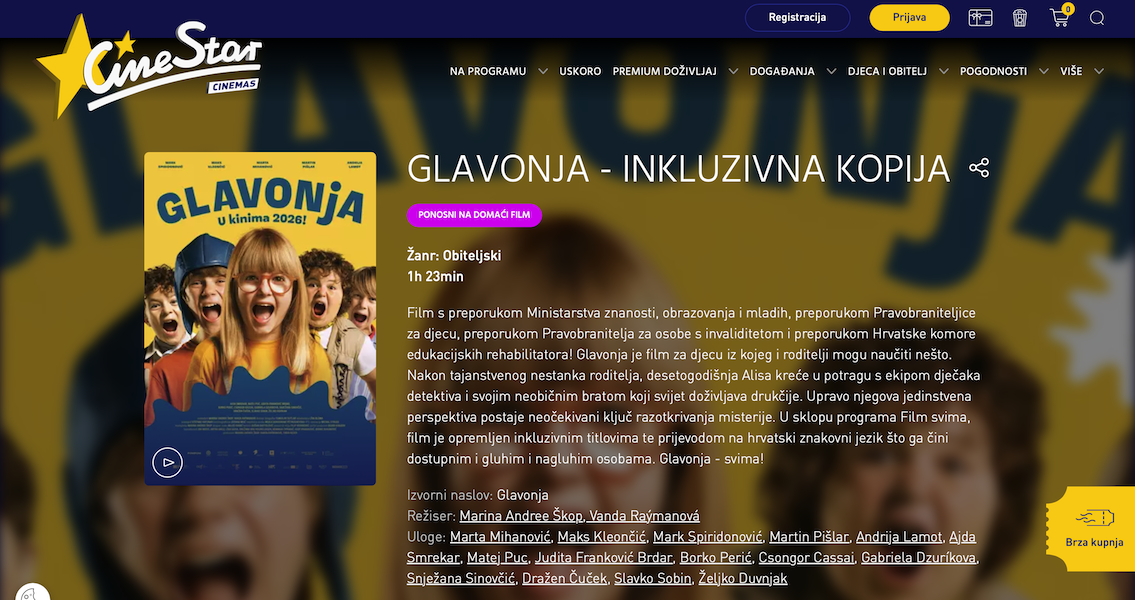Image resolution: width=1135 pixels, height=600 pixels.
Task: Expand the Na programu menu chevron
Action: coord(543,71)
